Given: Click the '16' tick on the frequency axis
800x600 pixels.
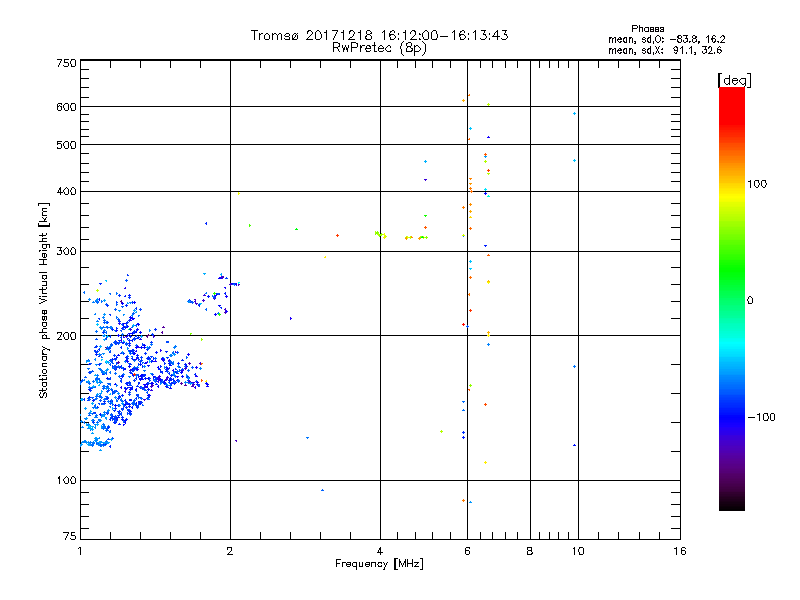Looking at the screenshot, I should point(680,551).
